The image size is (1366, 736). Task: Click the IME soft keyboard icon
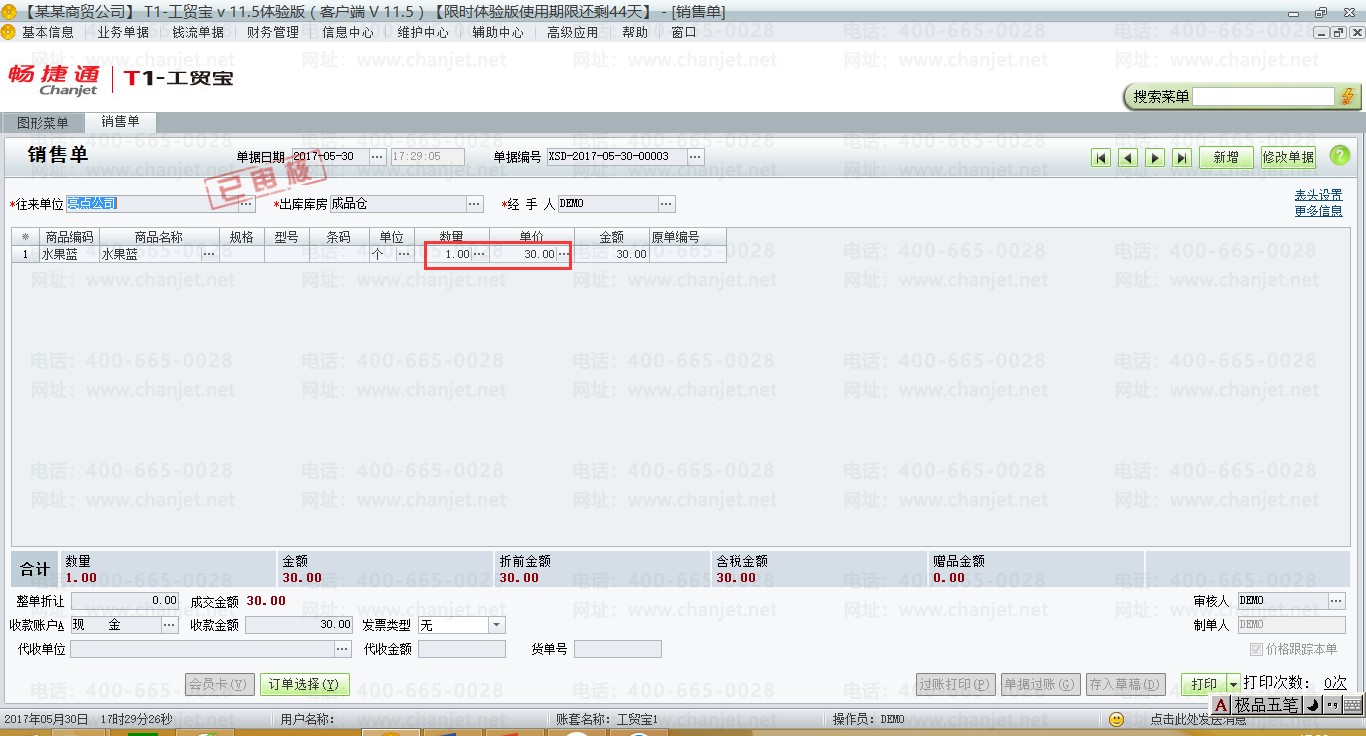[x=1353, y=705]
